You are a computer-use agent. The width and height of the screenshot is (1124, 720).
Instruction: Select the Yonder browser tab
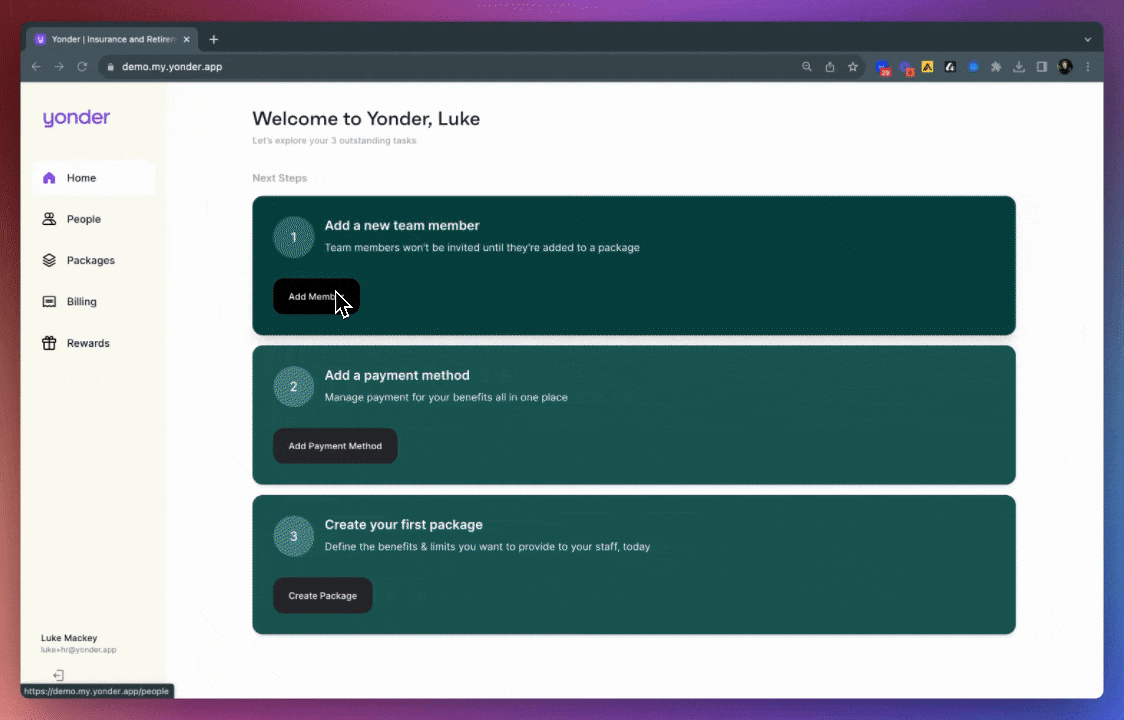pyautogui.click(x=113, y=39)
